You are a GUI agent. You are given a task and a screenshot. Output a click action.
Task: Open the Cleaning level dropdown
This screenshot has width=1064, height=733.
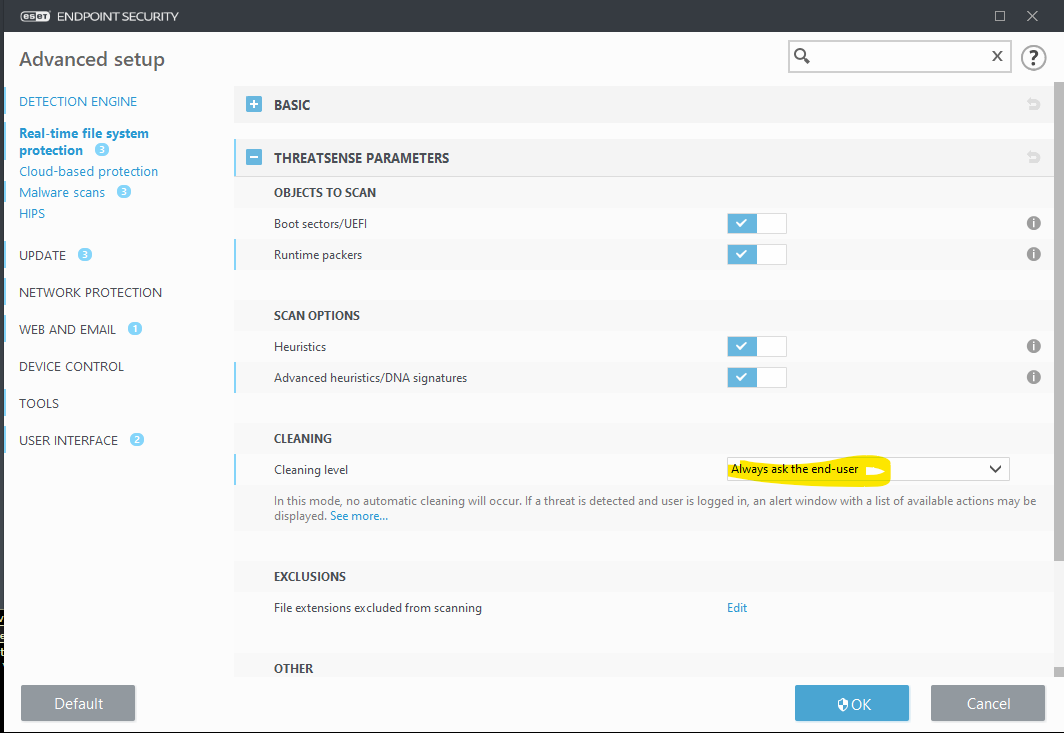868,469
